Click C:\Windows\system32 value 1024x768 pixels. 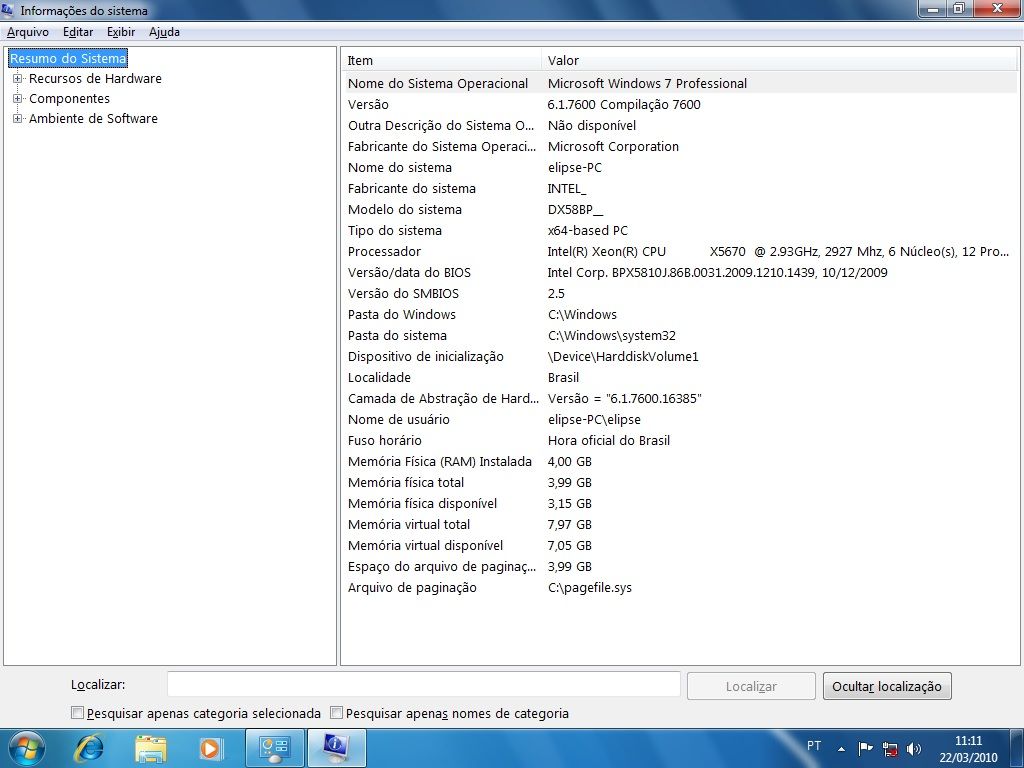point(612,336)
